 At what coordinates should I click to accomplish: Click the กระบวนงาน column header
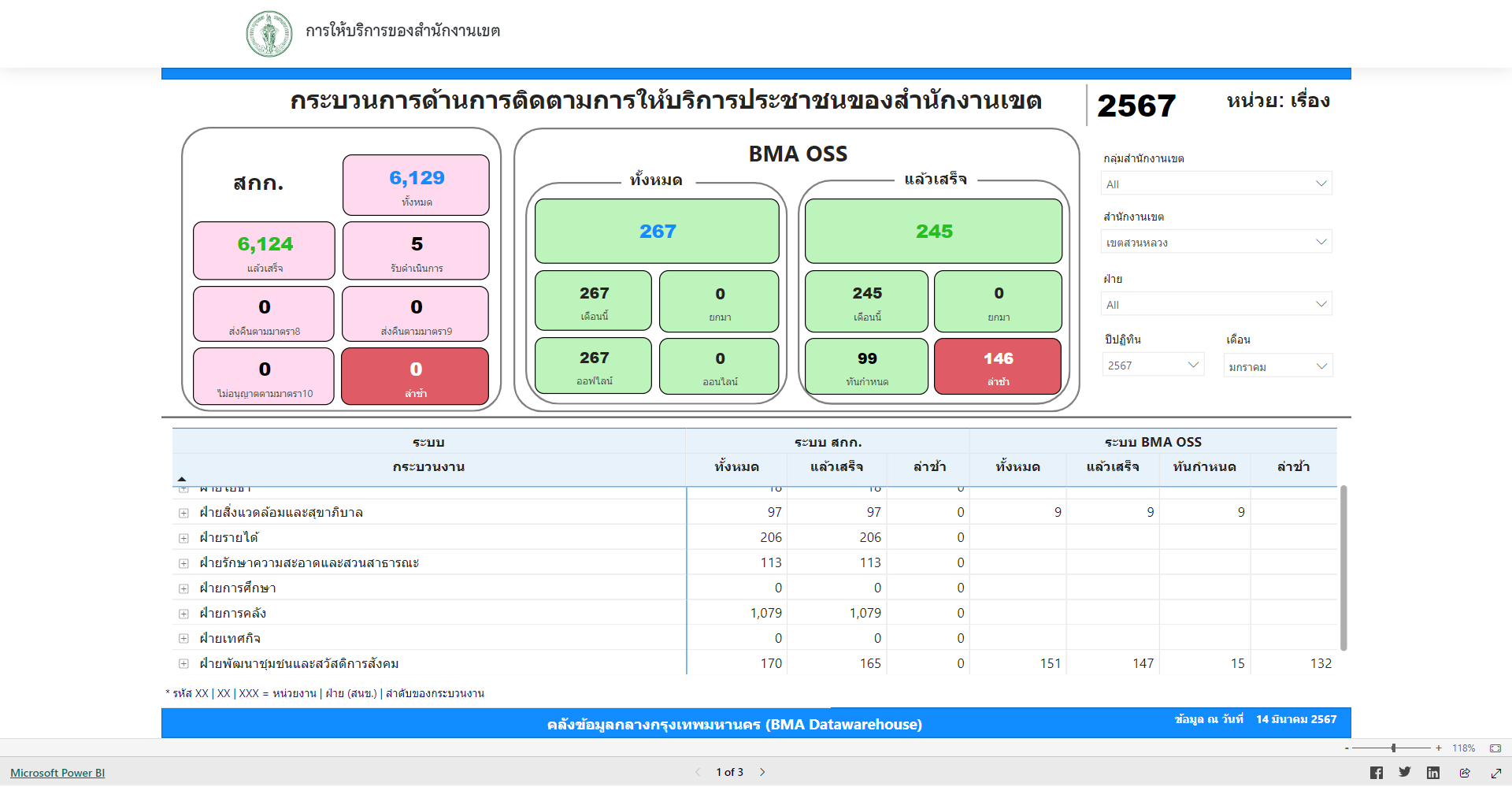[428, 466]
